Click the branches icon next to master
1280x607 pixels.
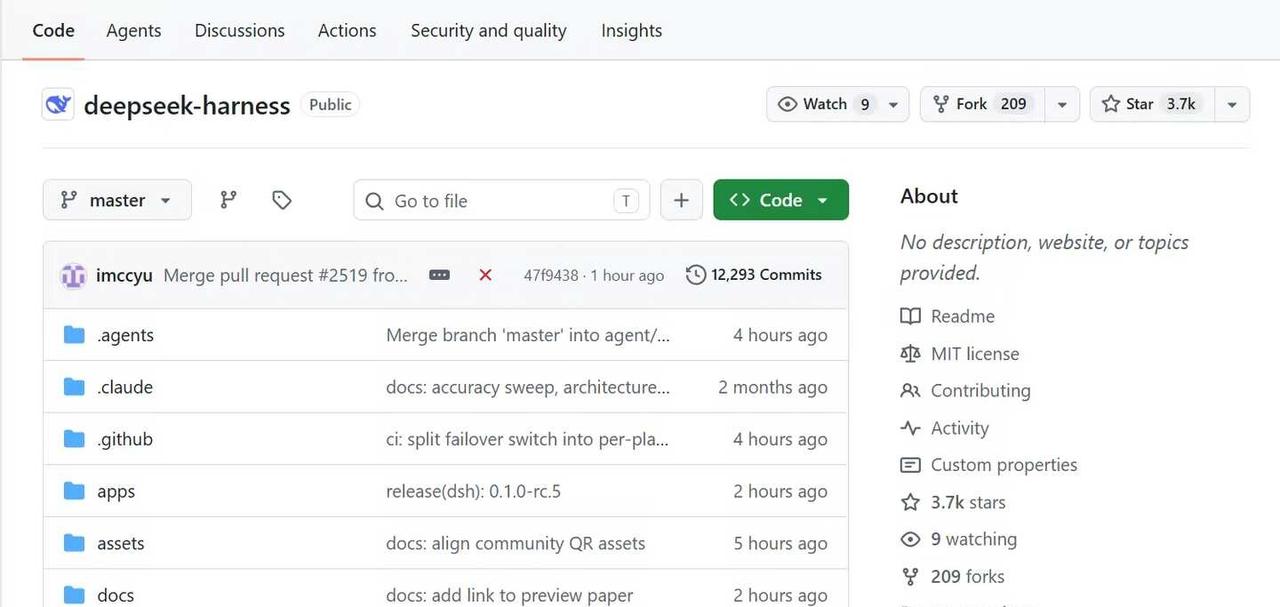[x=229, y=200]
